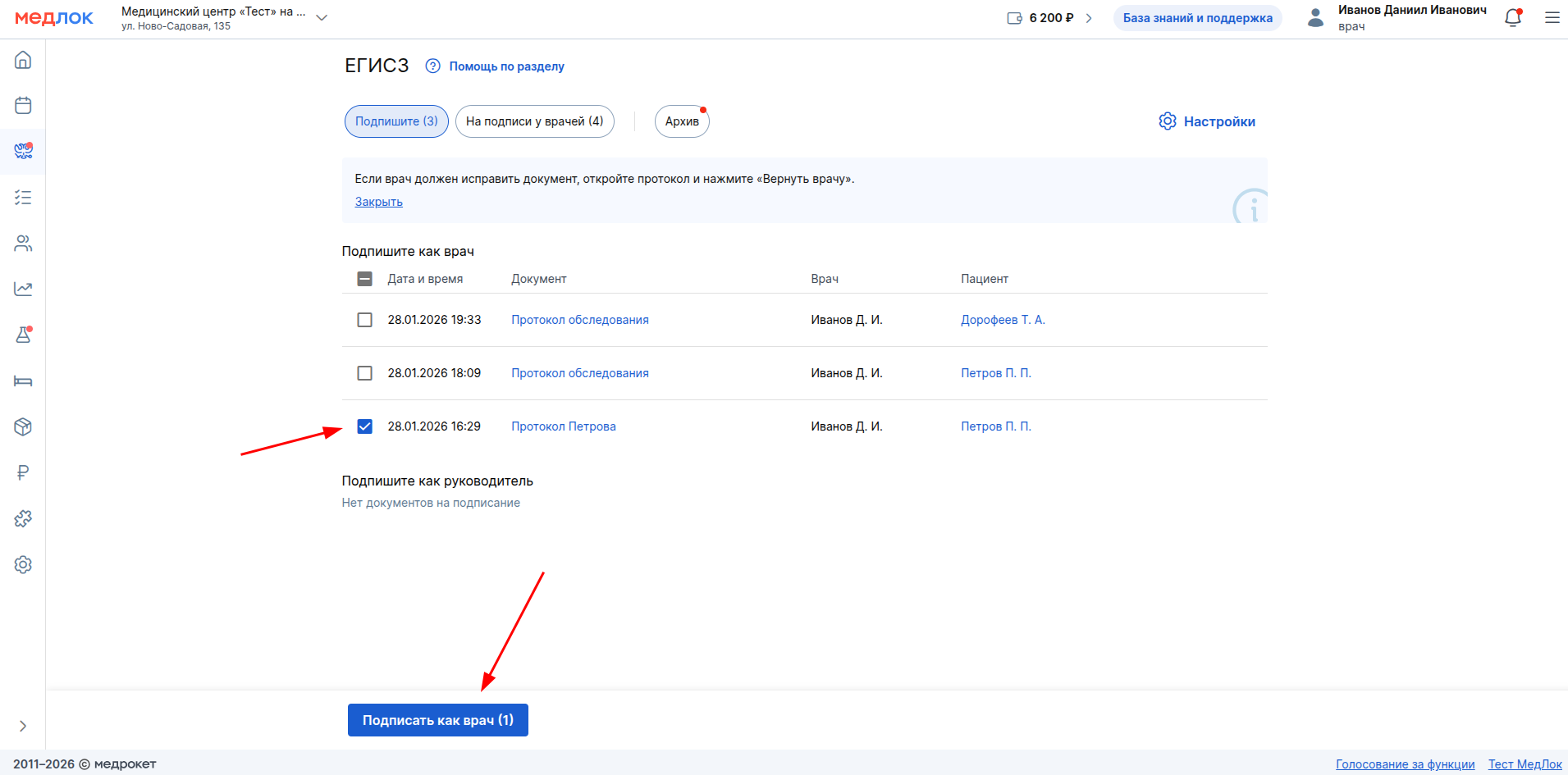This screenshot has height=775, width=1568.
Task: Open the calendar schedule icon in sidebar
Action: tap(23, 106)
